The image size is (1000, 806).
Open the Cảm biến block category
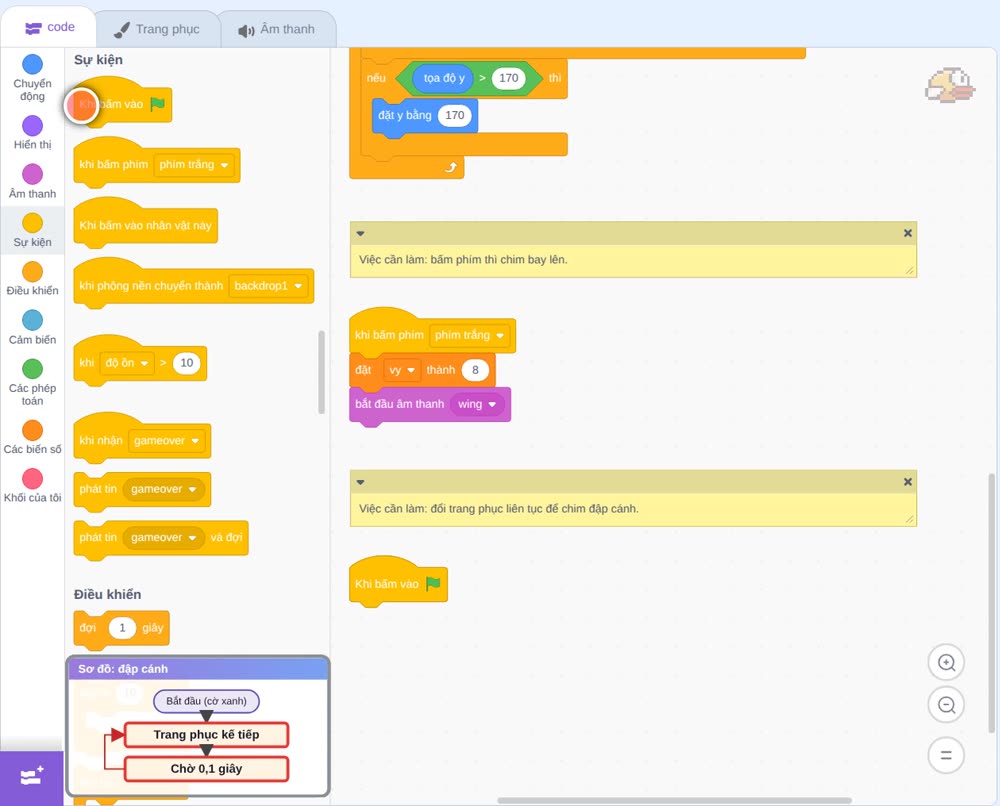point(32,328)
